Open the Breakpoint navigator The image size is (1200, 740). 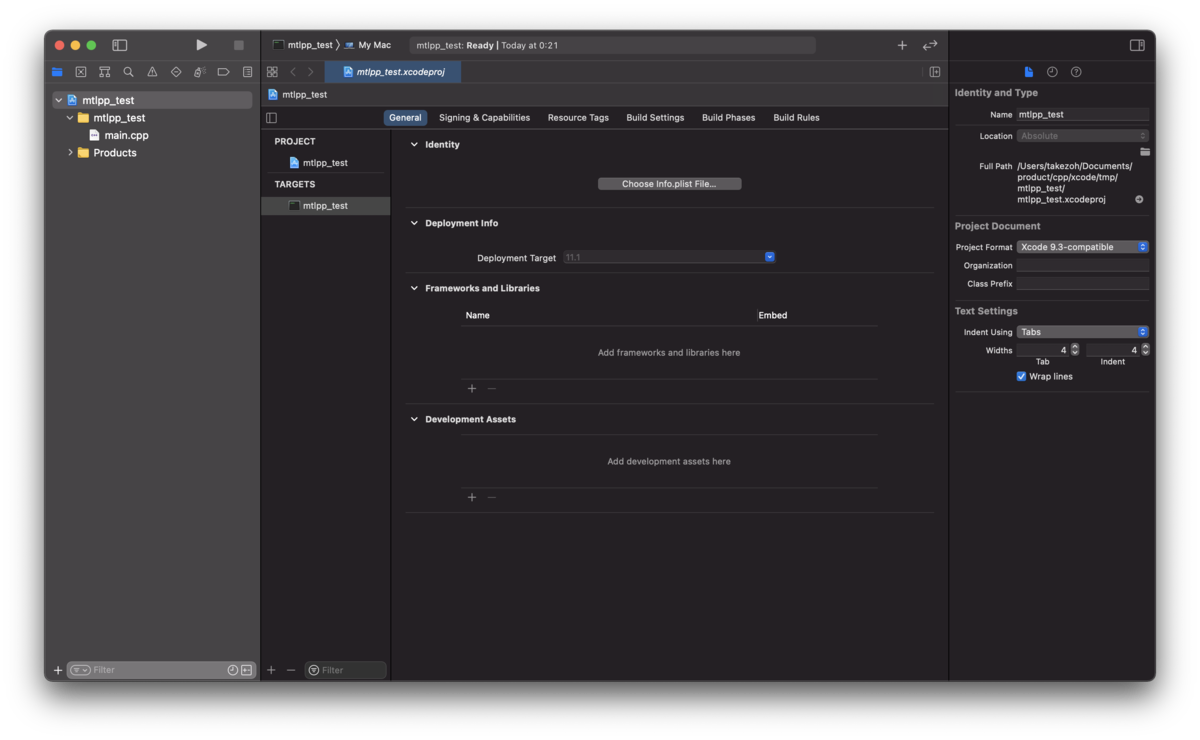click(x=223, y=72)
